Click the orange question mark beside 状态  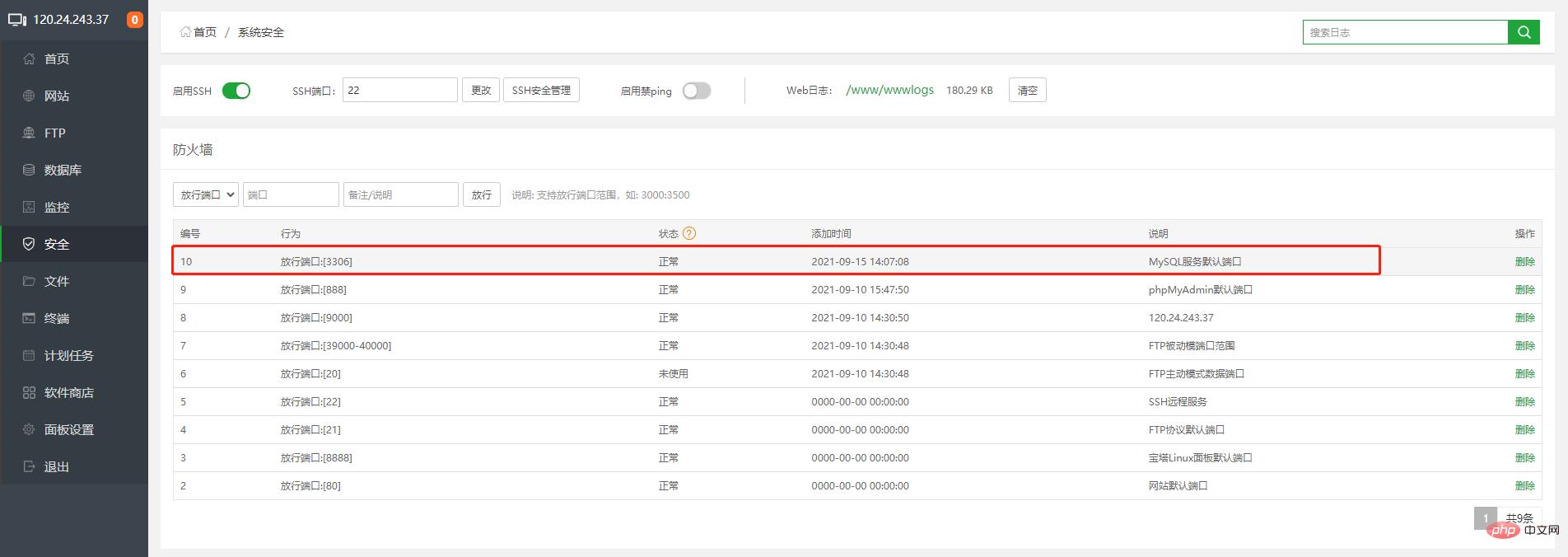[689, 233]
